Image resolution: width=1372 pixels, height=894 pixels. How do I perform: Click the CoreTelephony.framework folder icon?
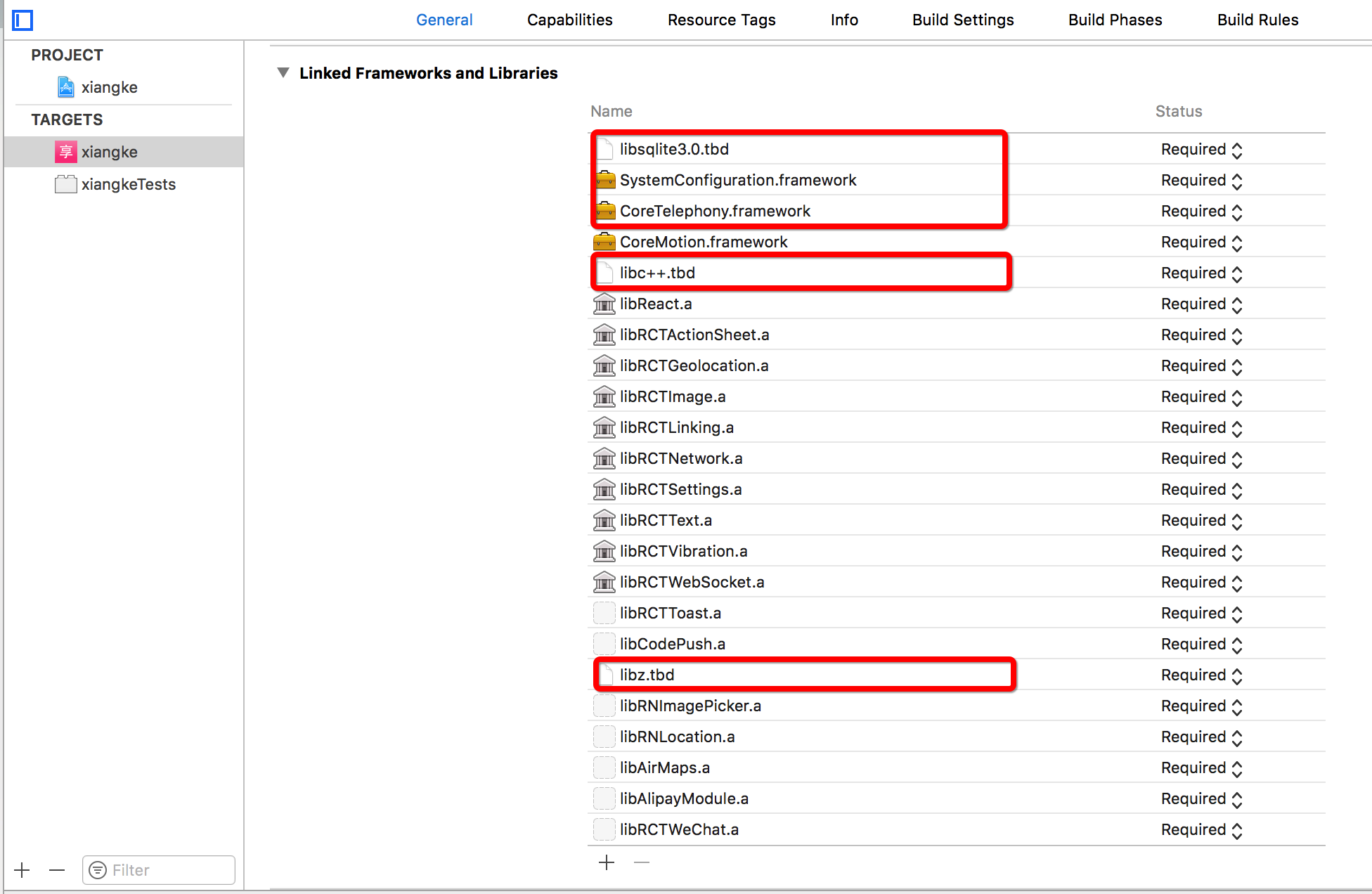(x=607, y=211)
